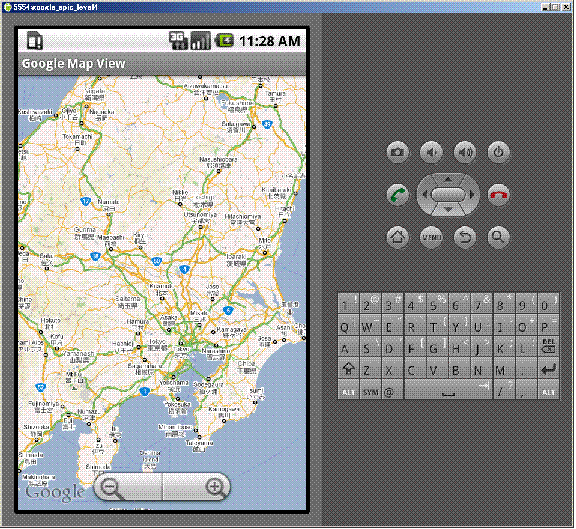Click the green call phone button

pos(397,195)
